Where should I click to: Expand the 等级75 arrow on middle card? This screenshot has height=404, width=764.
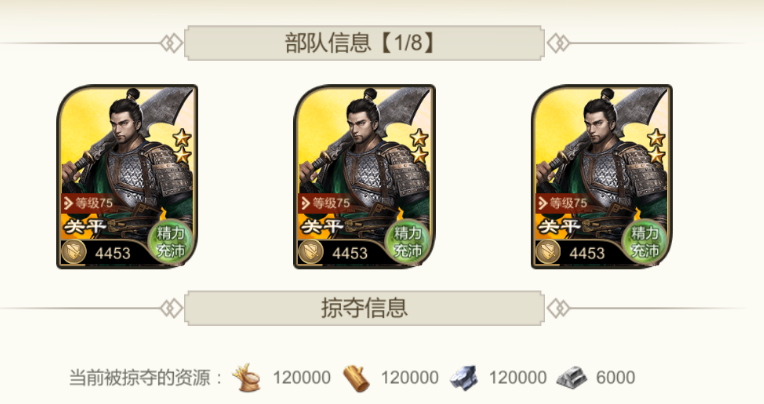pyautogui.click(x=306, y=203)
